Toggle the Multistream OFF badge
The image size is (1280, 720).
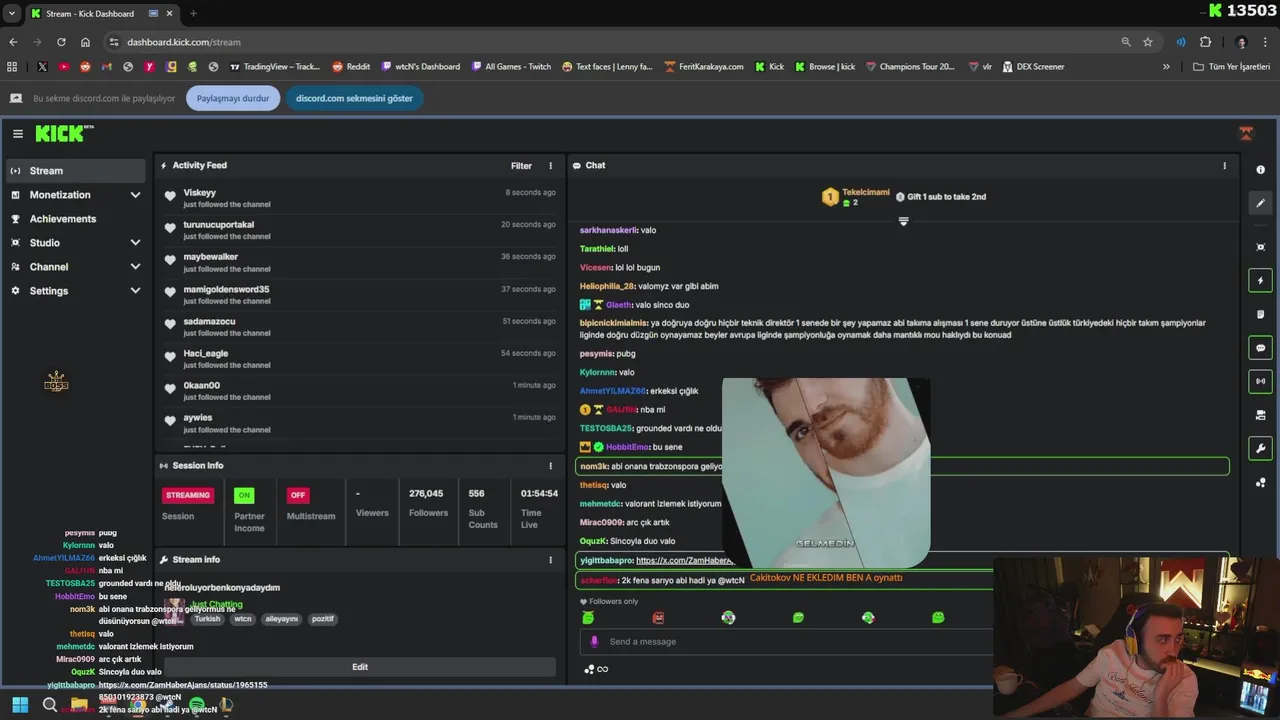[298, 495]
